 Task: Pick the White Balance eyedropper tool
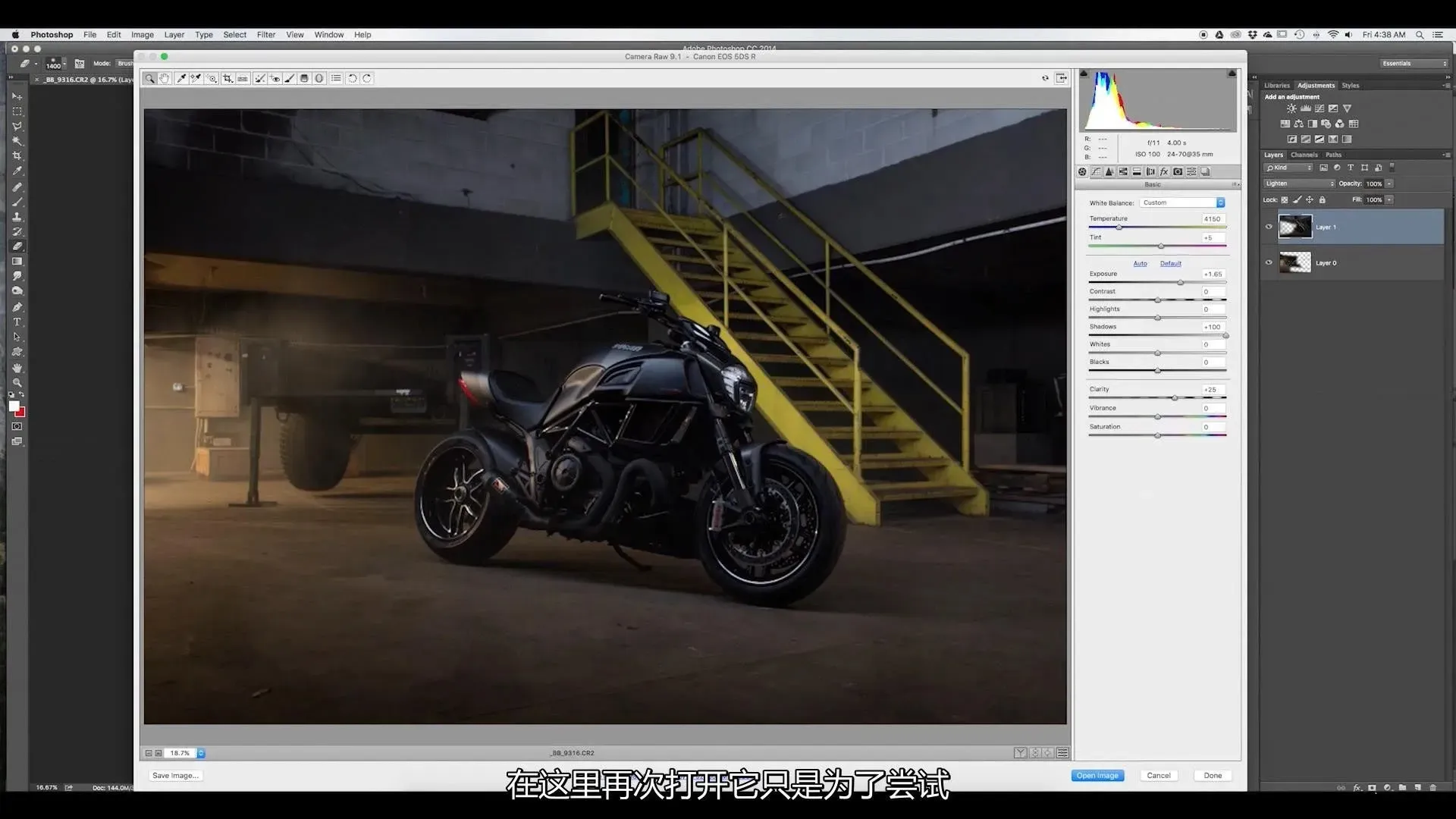click(x=181, y=78)
